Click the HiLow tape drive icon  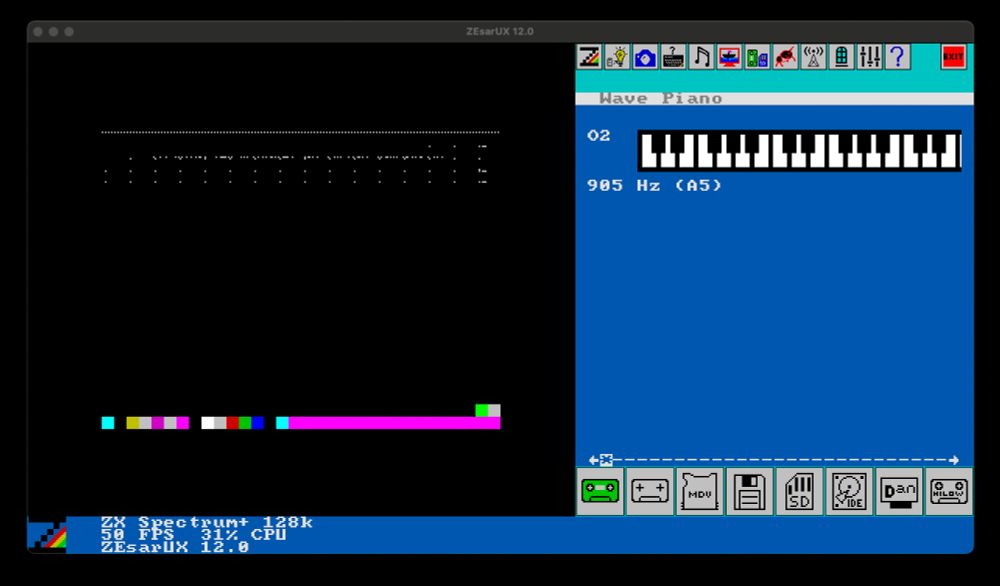click(948, 491)
